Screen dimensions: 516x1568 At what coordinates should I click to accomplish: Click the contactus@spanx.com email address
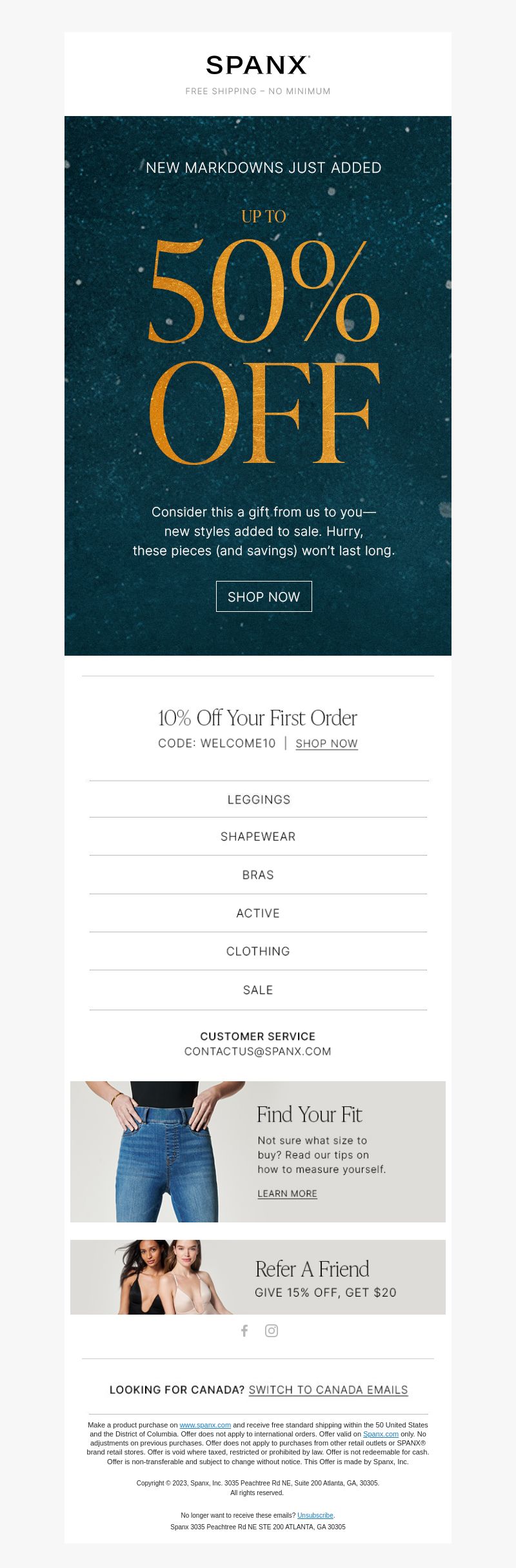point(258,1052)
